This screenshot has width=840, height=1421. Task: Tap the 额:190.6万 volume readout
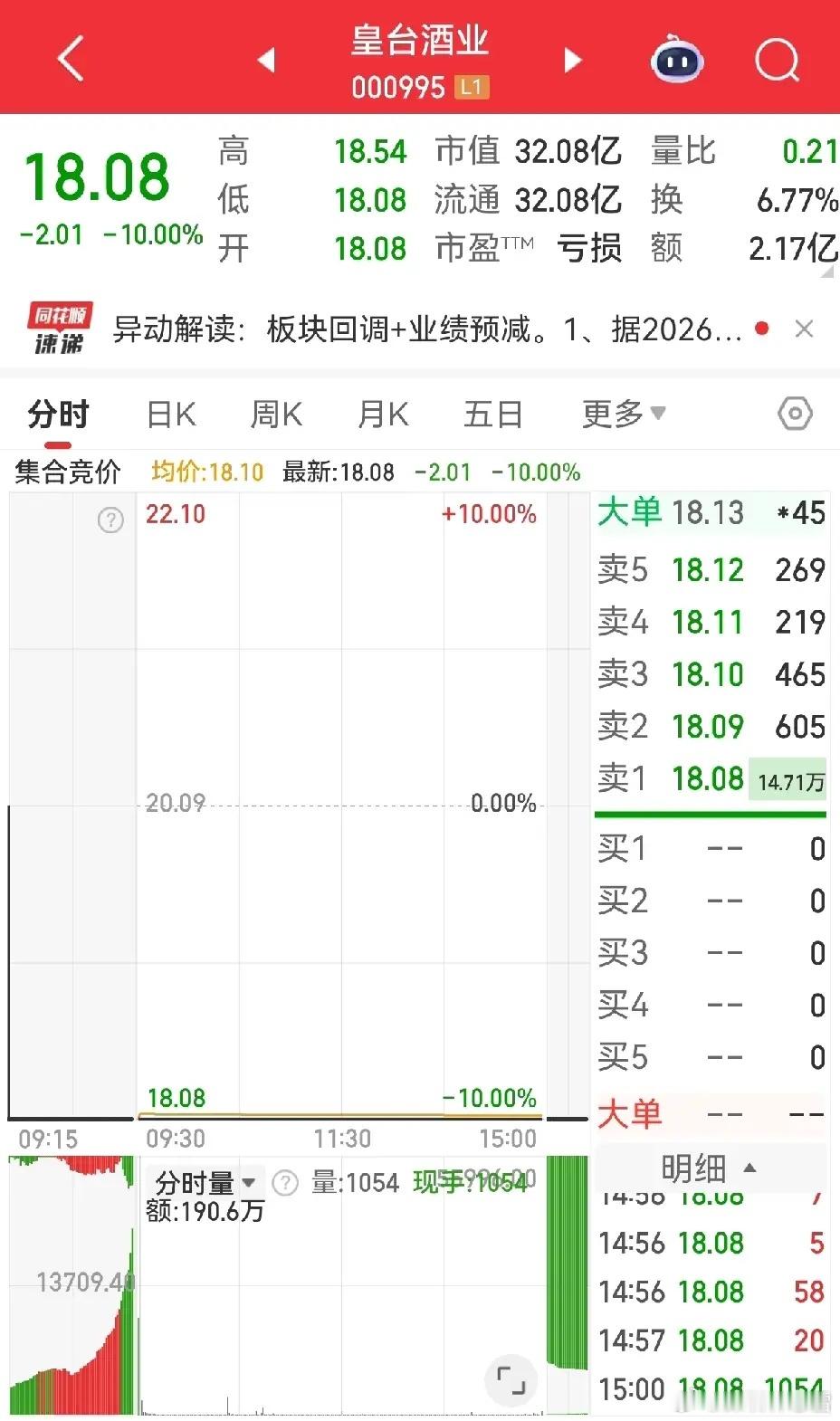tap(205, 1211)
